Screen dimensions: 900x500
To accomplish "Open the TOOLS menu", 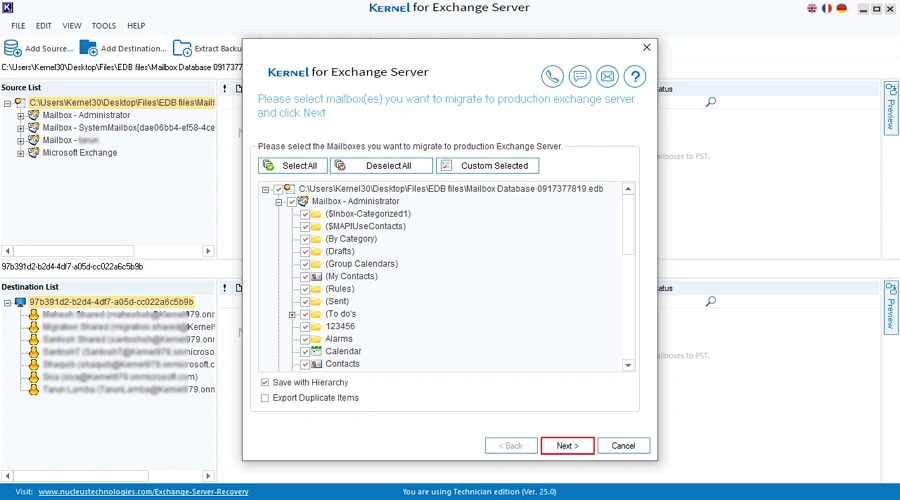I will (104, 26).
